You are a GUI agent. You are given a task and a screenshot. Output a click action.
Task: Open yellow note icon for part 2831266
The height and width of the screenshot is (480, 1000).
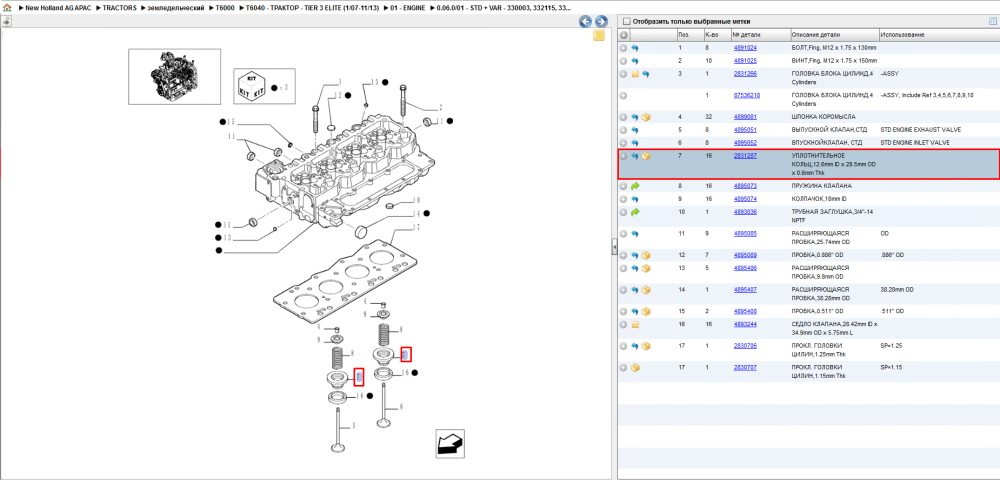pos(635,74)
